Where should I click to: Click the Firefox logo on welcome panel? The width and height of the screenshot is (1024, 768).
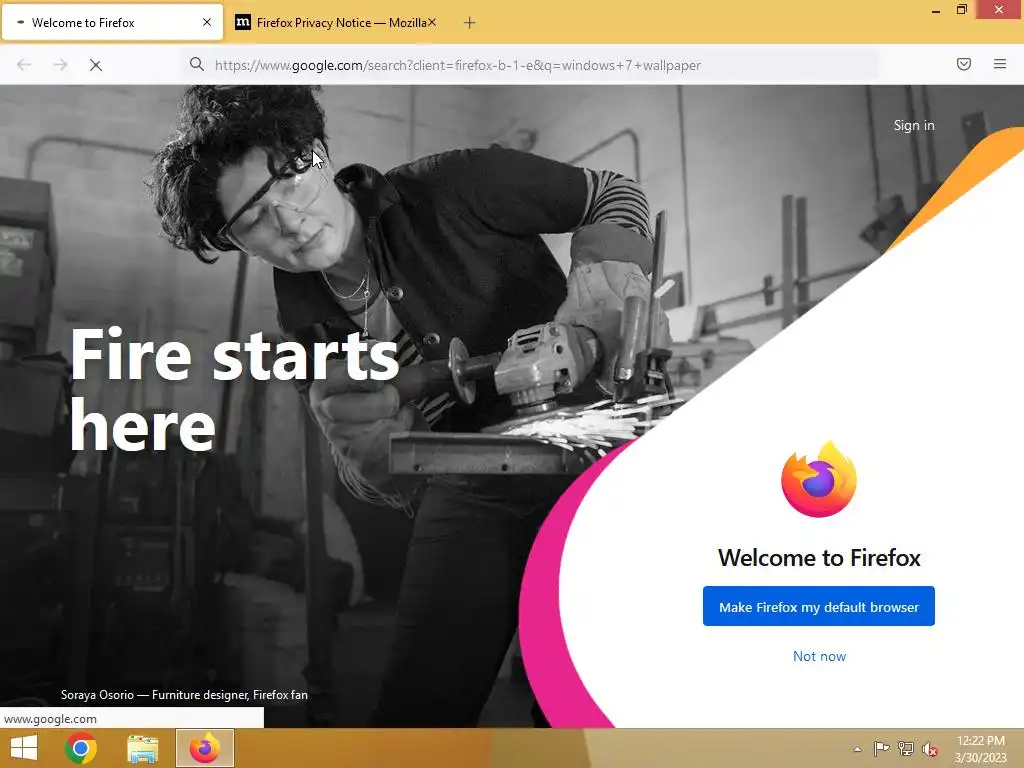[x=818, y=479]
